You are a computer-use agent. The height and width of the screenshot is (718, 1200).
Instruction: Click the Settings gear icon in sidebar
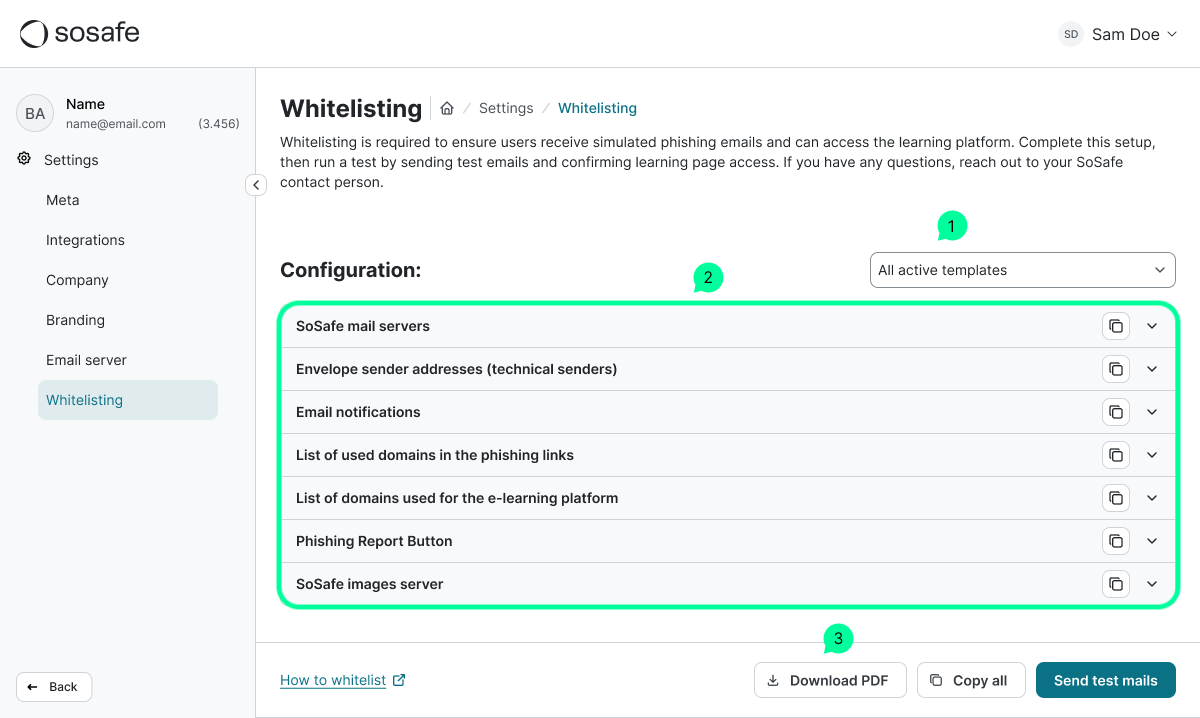[x=22, y=159]
